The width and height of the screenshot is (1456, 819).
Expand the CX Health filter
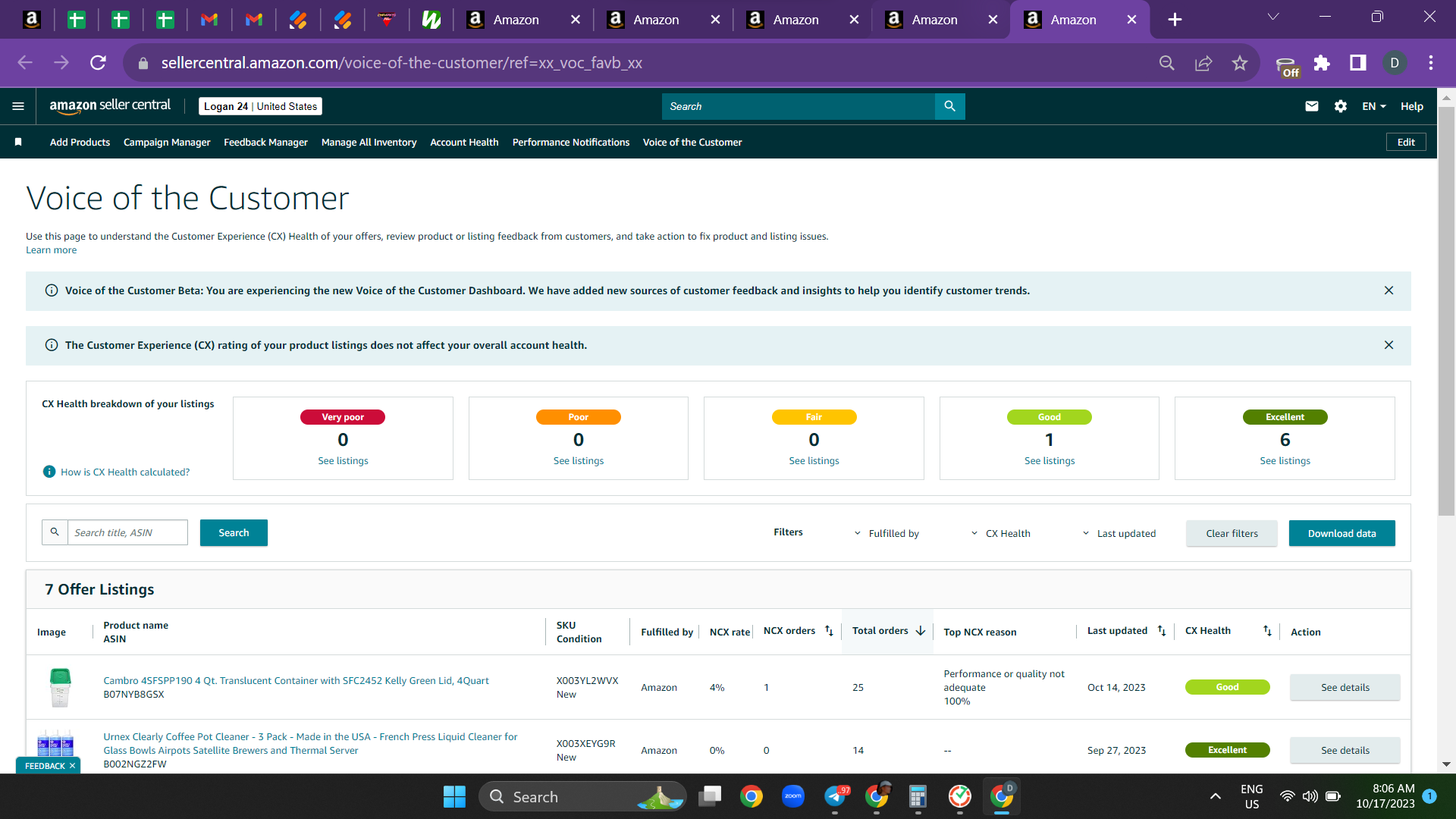click(1000, 533)
